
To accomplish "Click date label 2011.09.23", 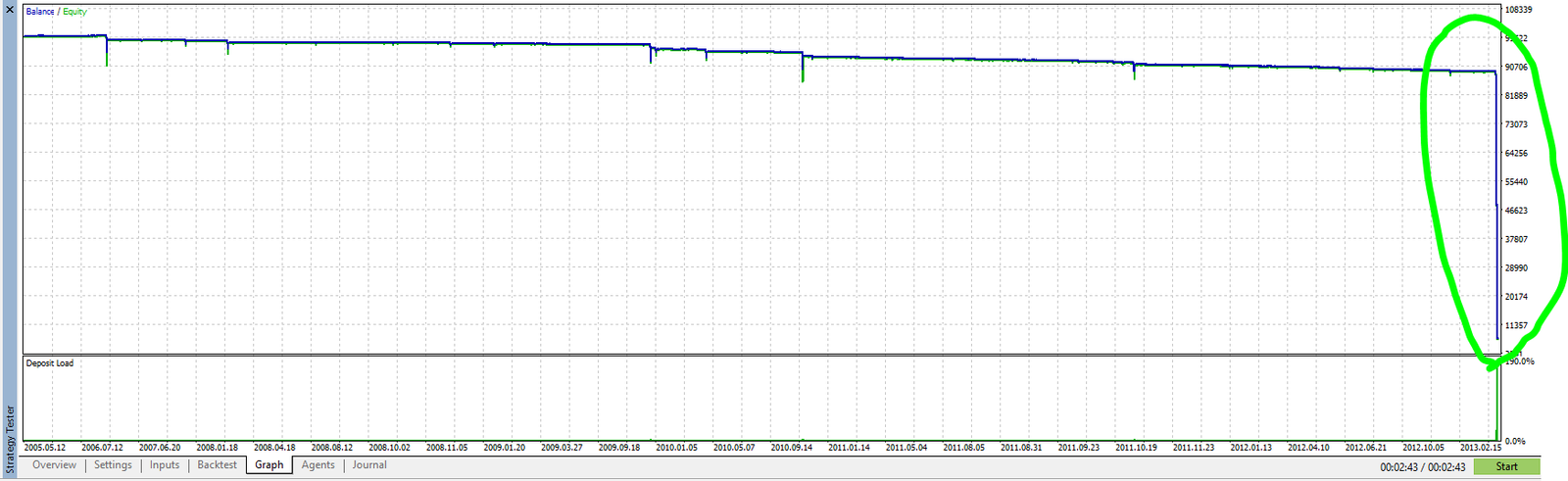I will pos(1078,448).
